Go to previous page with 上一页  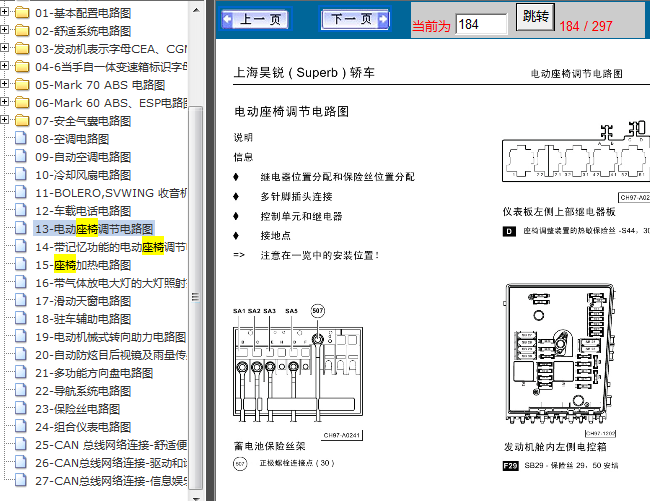point(255,19)
